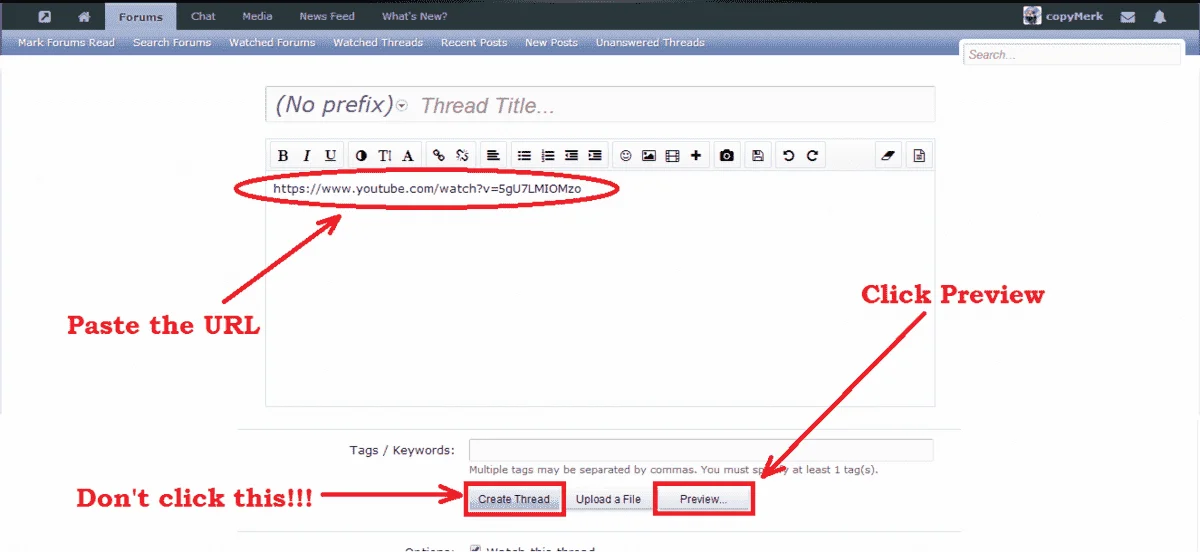This screenshot has height=552, width=1200.
Task: Open the copyMerk account menu
Action: pyautogui.click(x=1064, y=16)
